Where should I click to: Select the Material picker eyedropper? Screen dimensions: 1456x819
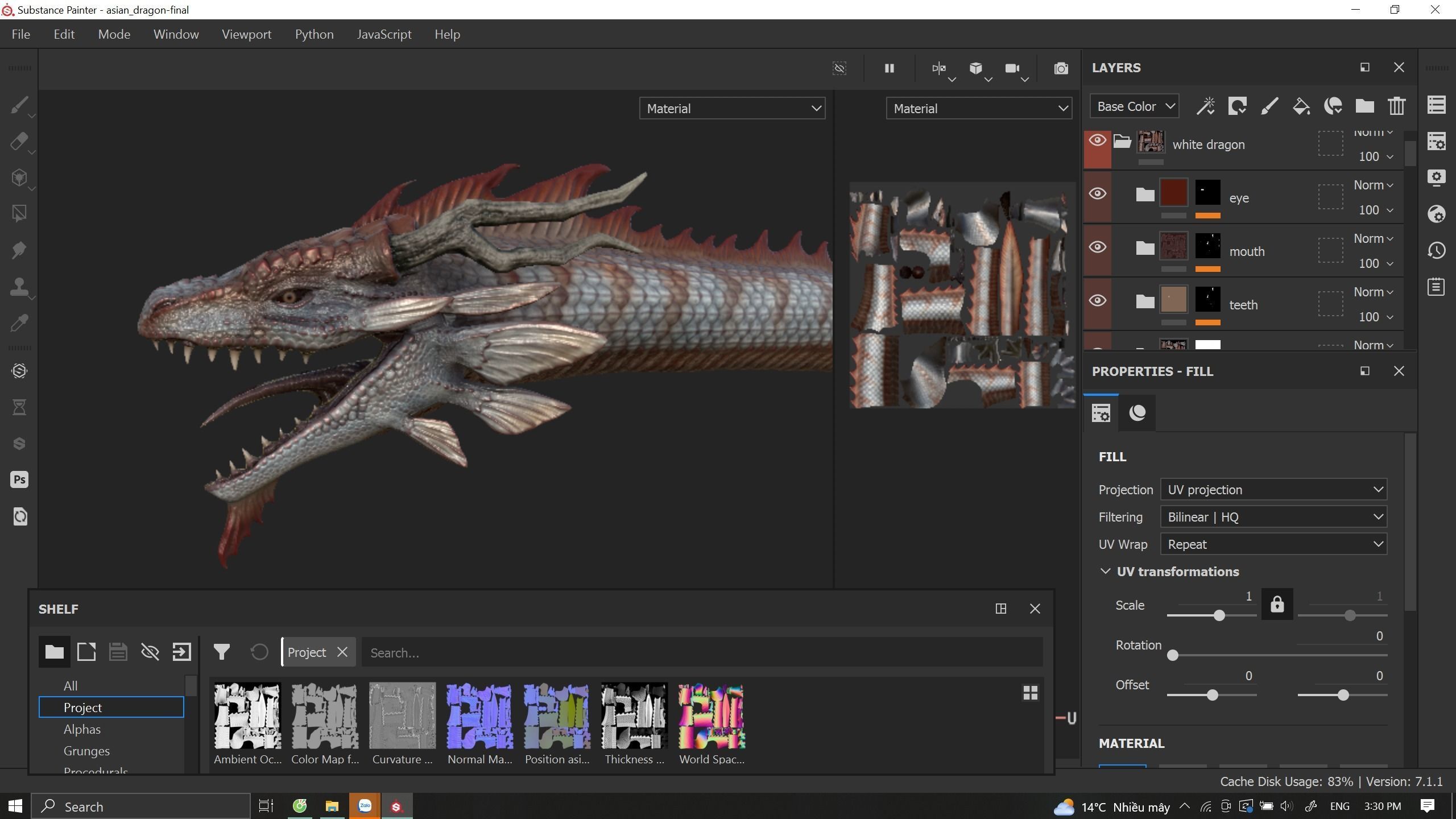coord(19,323)
